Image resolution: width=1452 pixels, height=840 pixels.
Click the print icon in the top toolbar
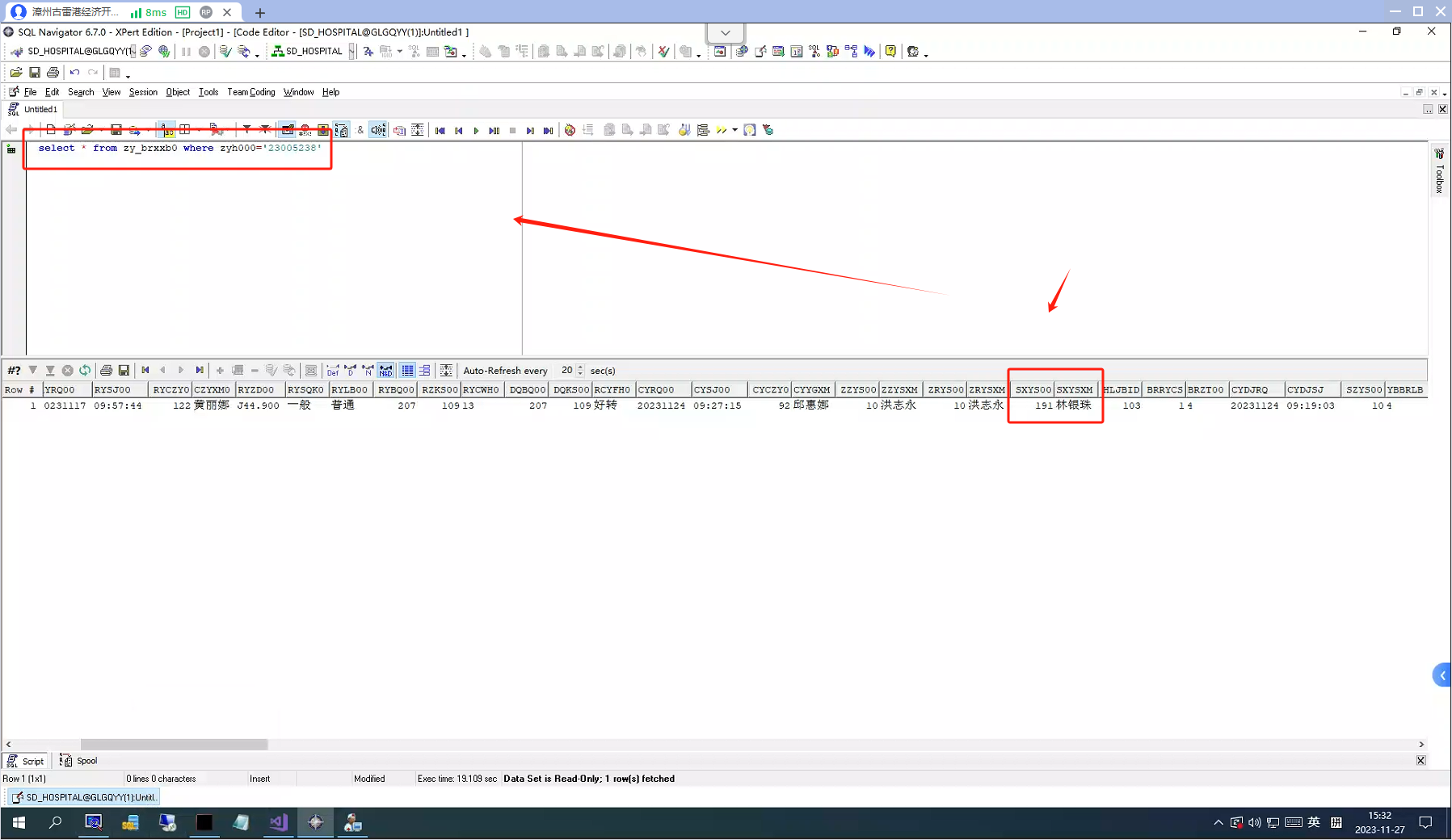(x=53, y=73)
